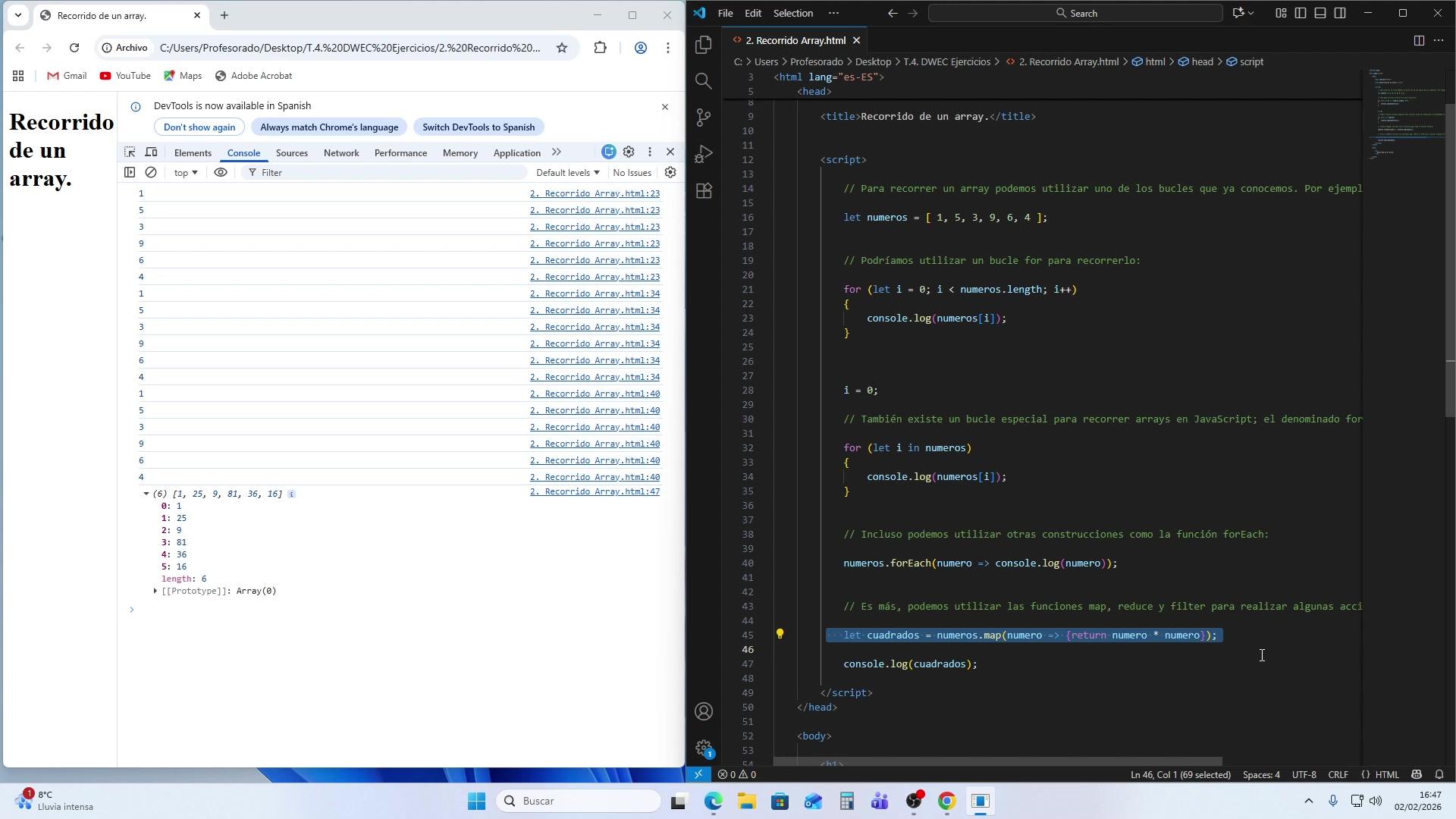Open remote window indicator in status bar
This screenshot has width=1456, height=819.
[698, 774]
